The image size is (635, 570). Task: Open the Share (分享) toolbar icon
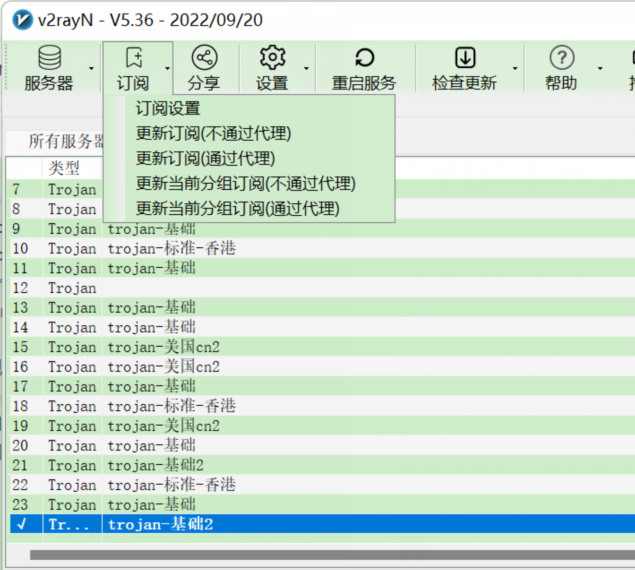[x=204, y=58]
